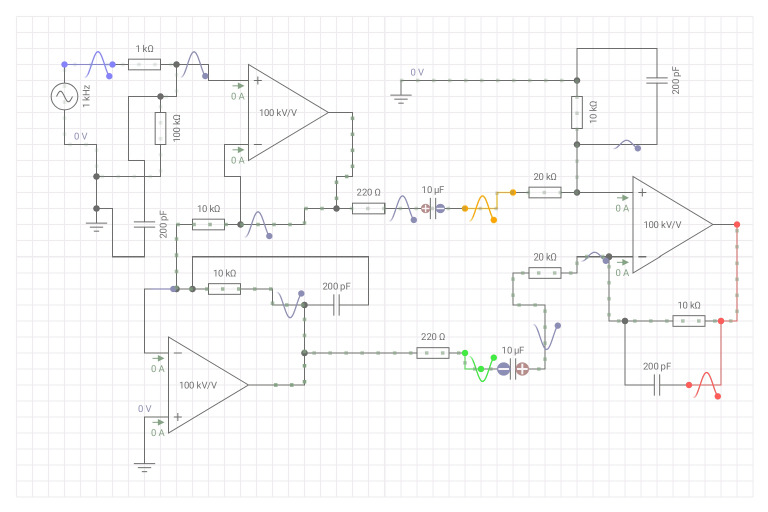This screenshot has height=512, width=768.
Task: Click the '100 kV/V' gain label on the right op-amp
Action: point(662,225)
